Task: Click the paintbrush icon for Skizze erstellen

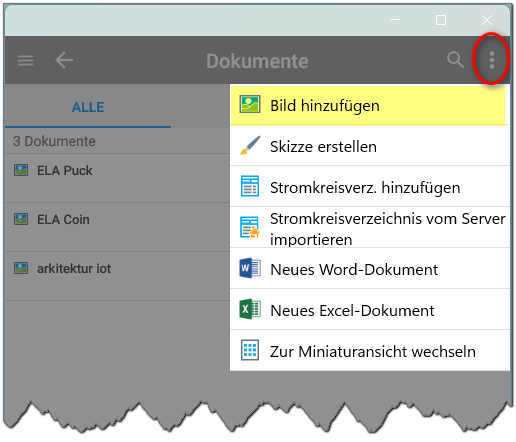Action: (x=250, y=145)
